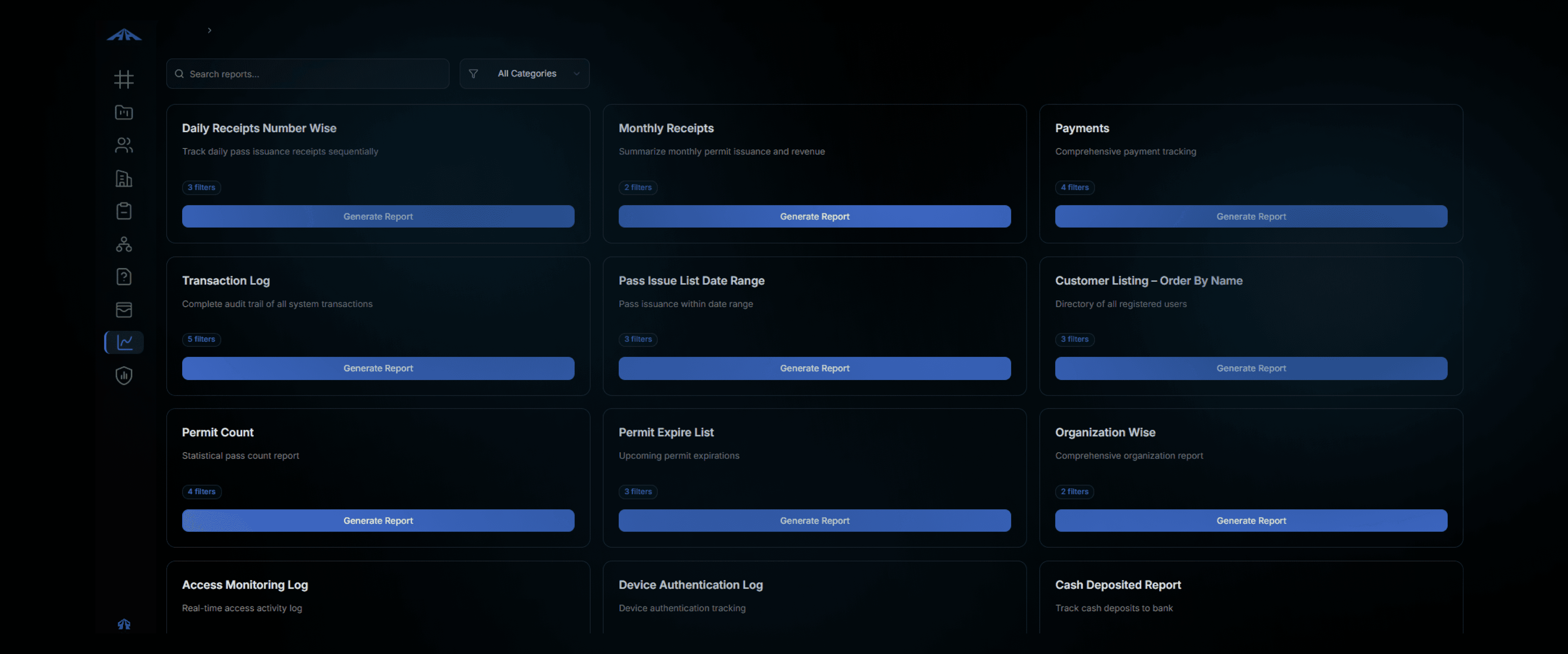Open the wallet sidebar icon
1568x654 pixels.
(x=124, y=310)
